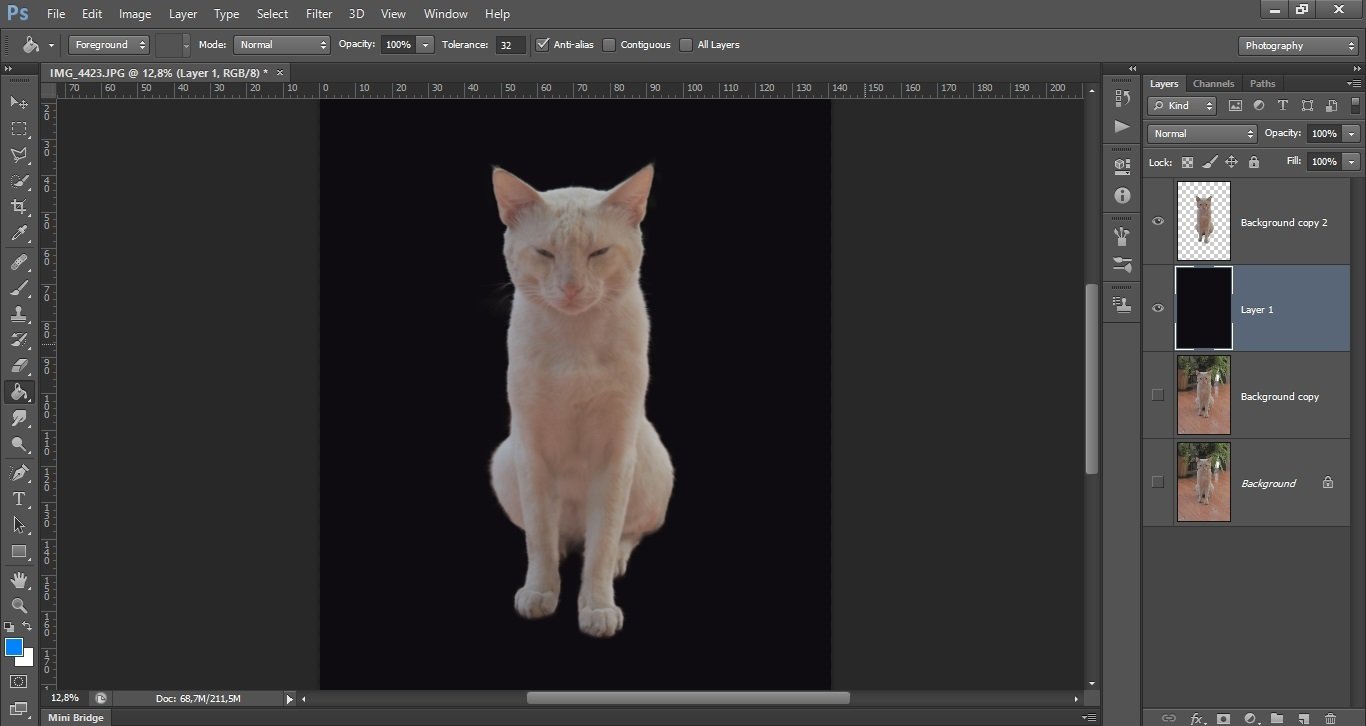Select the Crop tool
Screen dimensions: 1366x726
(19, 207)
